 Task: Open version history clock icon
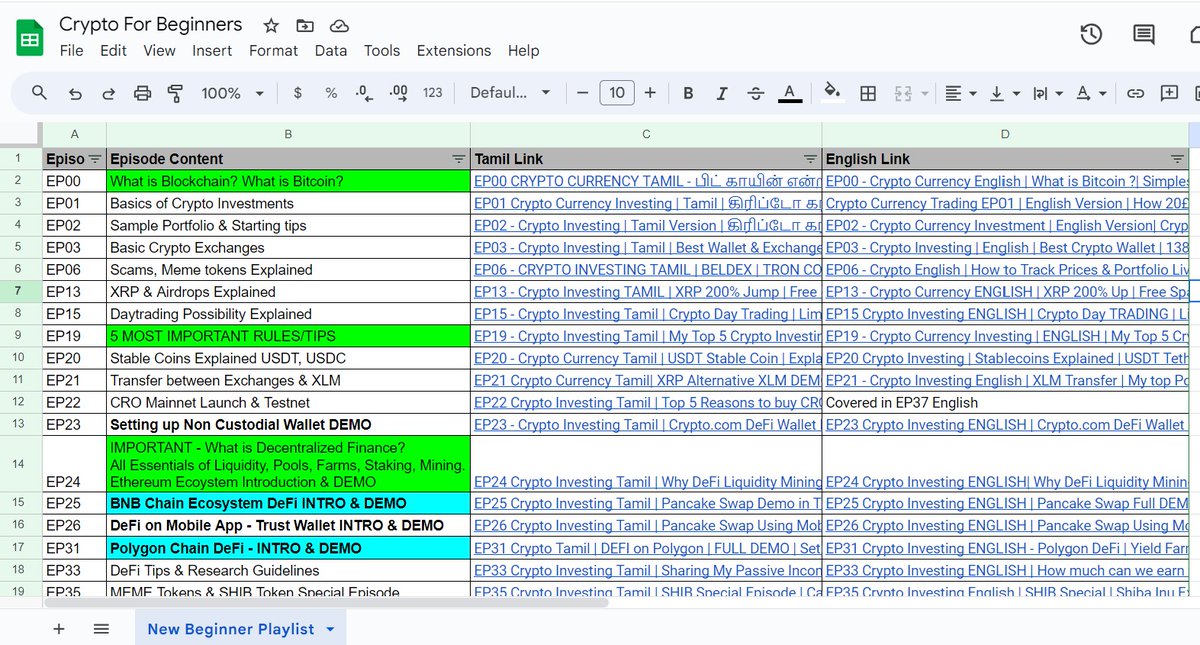[1091, 35]
